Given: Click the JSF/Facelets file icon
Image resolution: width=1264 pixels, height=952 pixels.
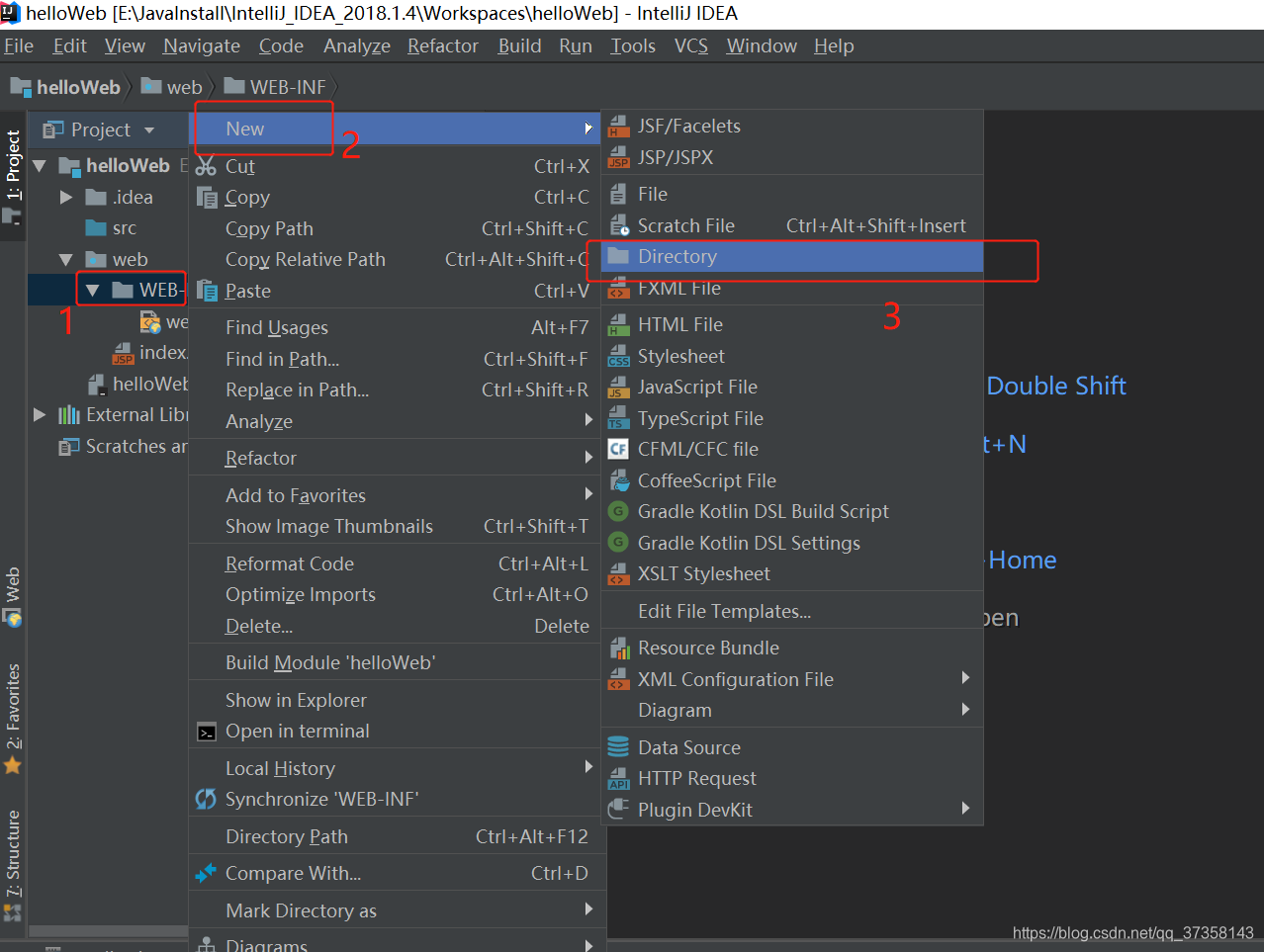Looking at the screenshot, I should coord(618,127).
